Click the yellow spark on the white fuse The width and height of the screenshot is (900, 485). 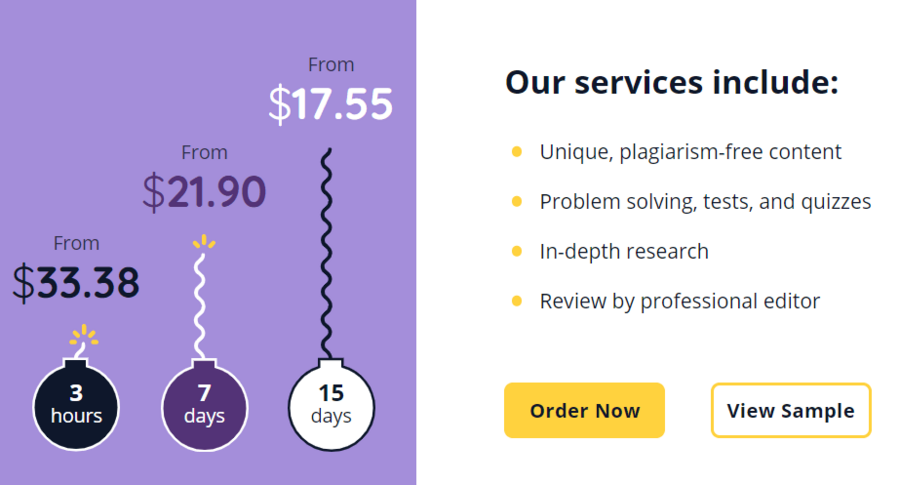tap(204, 242)
